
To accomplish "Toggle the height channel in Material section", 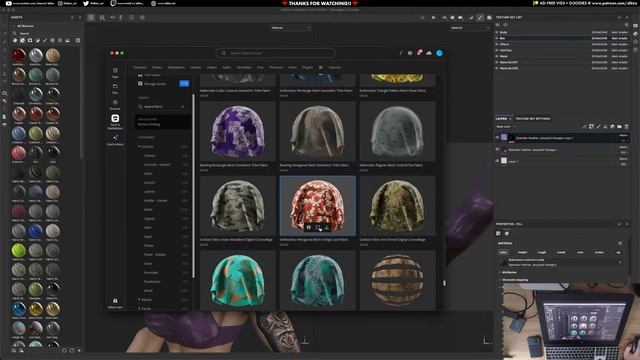I will tap(522, 252).
